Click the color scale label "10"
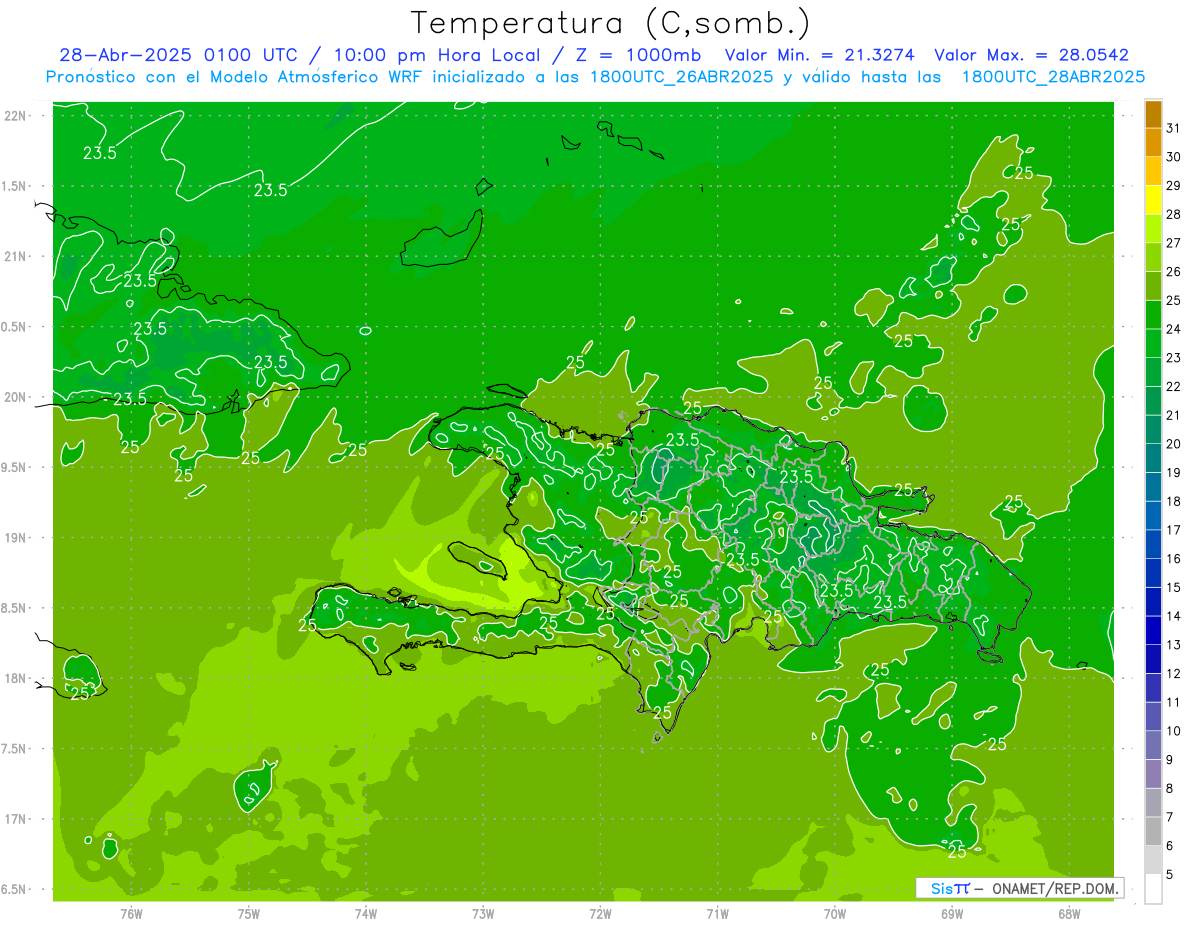 1173,731
